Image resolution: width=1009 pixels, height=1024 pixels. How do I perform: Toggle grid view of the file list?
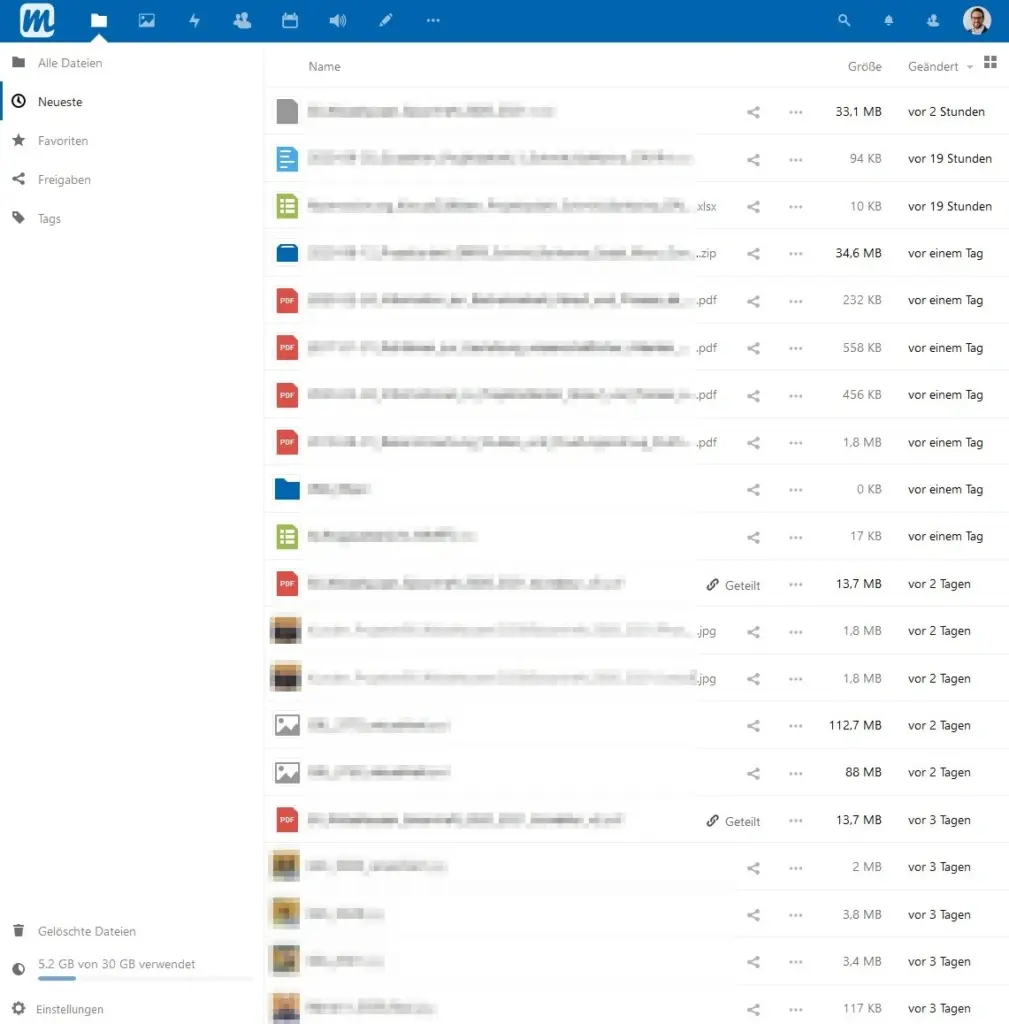pyautogui.click(x=990, y=63)
